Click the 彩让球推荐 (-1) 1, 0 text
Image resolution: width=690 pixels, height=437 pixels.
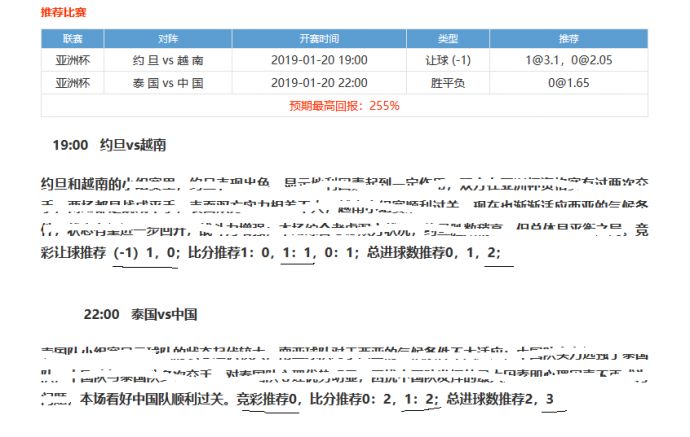point(108,253)
